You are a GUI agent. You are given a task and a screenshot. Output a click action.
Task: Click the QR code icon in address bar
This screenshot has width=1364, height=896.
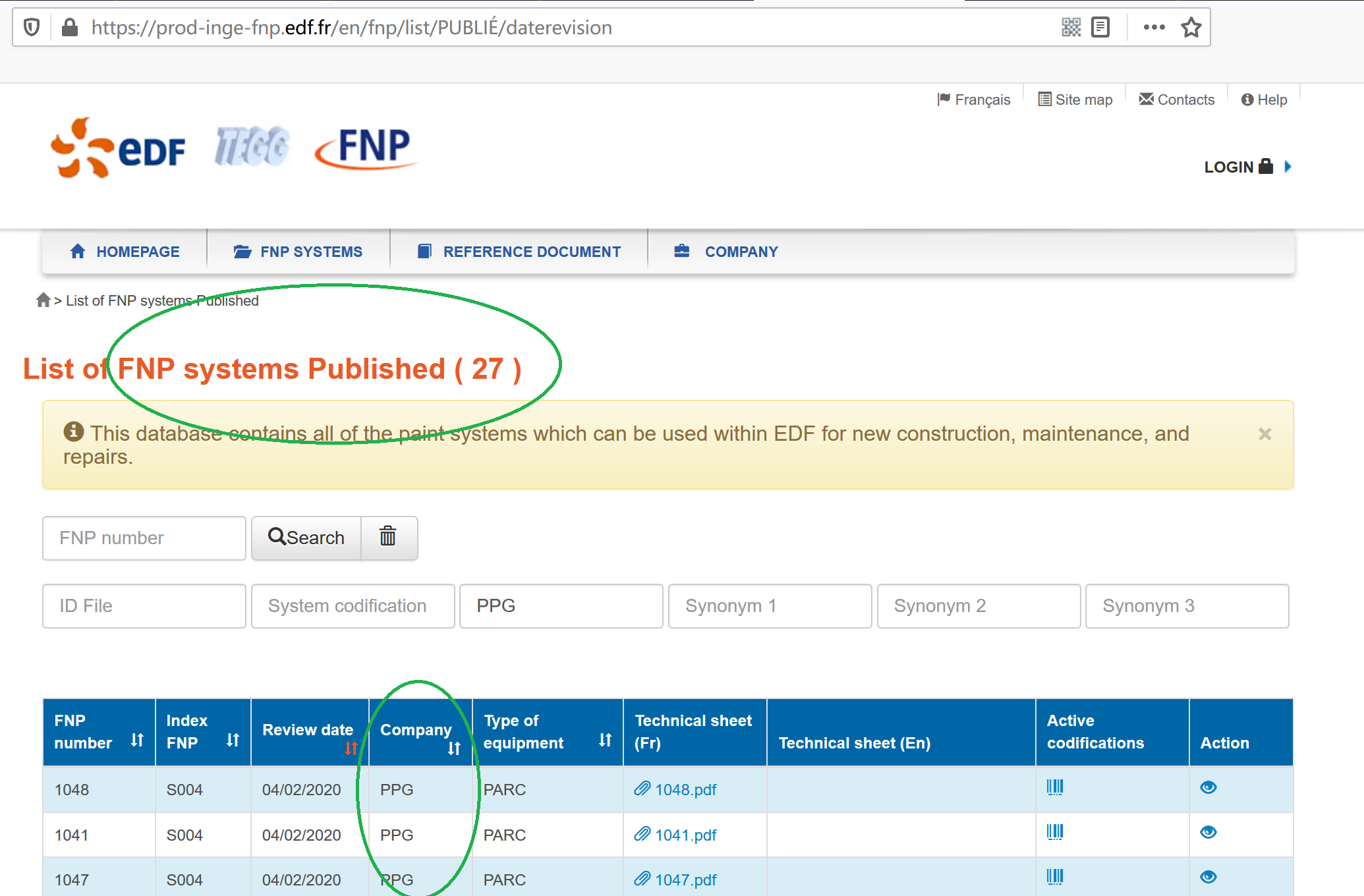point(1071,28)
